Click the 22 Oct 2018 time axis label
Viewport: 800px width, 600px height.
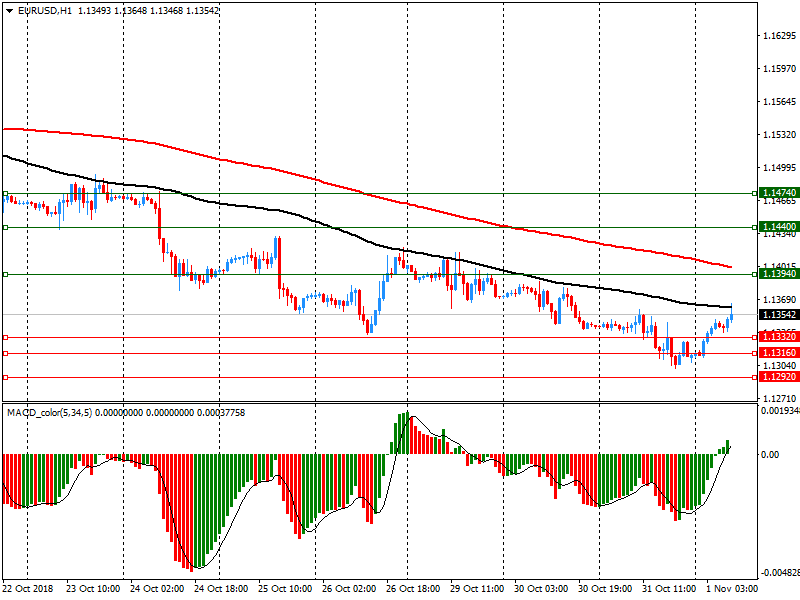28,590
